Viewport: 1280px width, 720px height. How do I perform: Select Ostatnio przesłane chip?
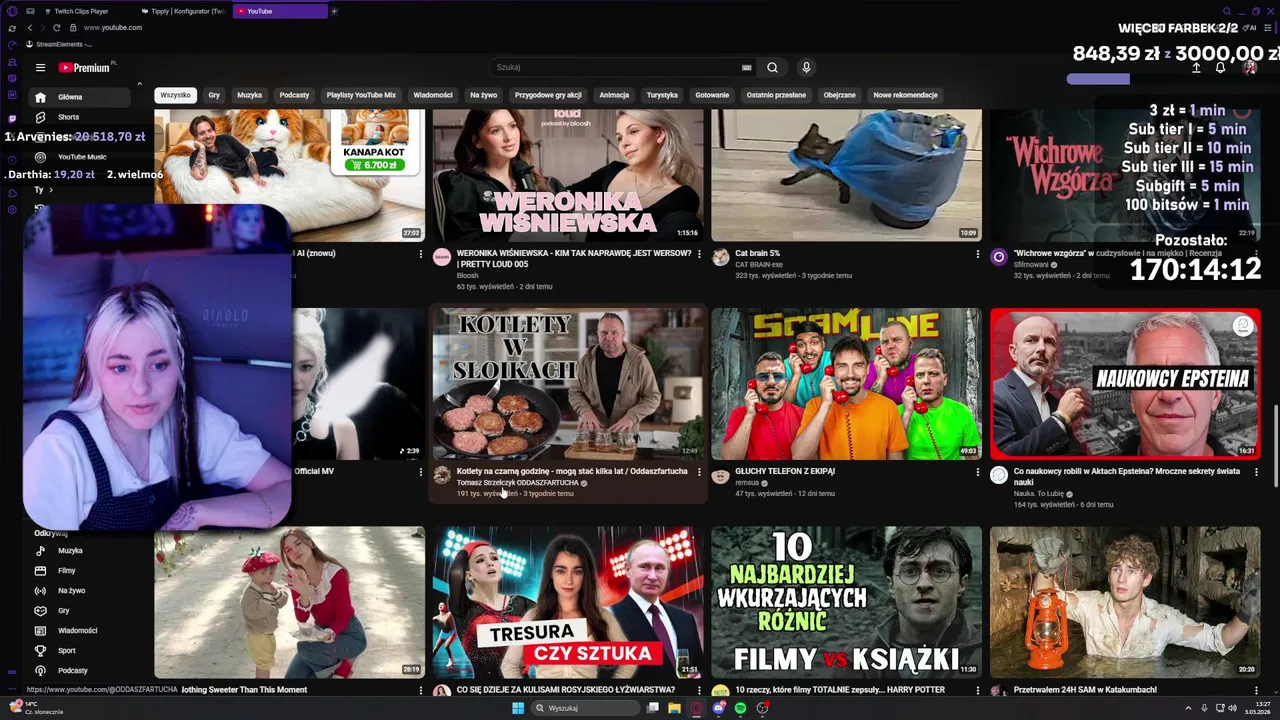(776, 95)
